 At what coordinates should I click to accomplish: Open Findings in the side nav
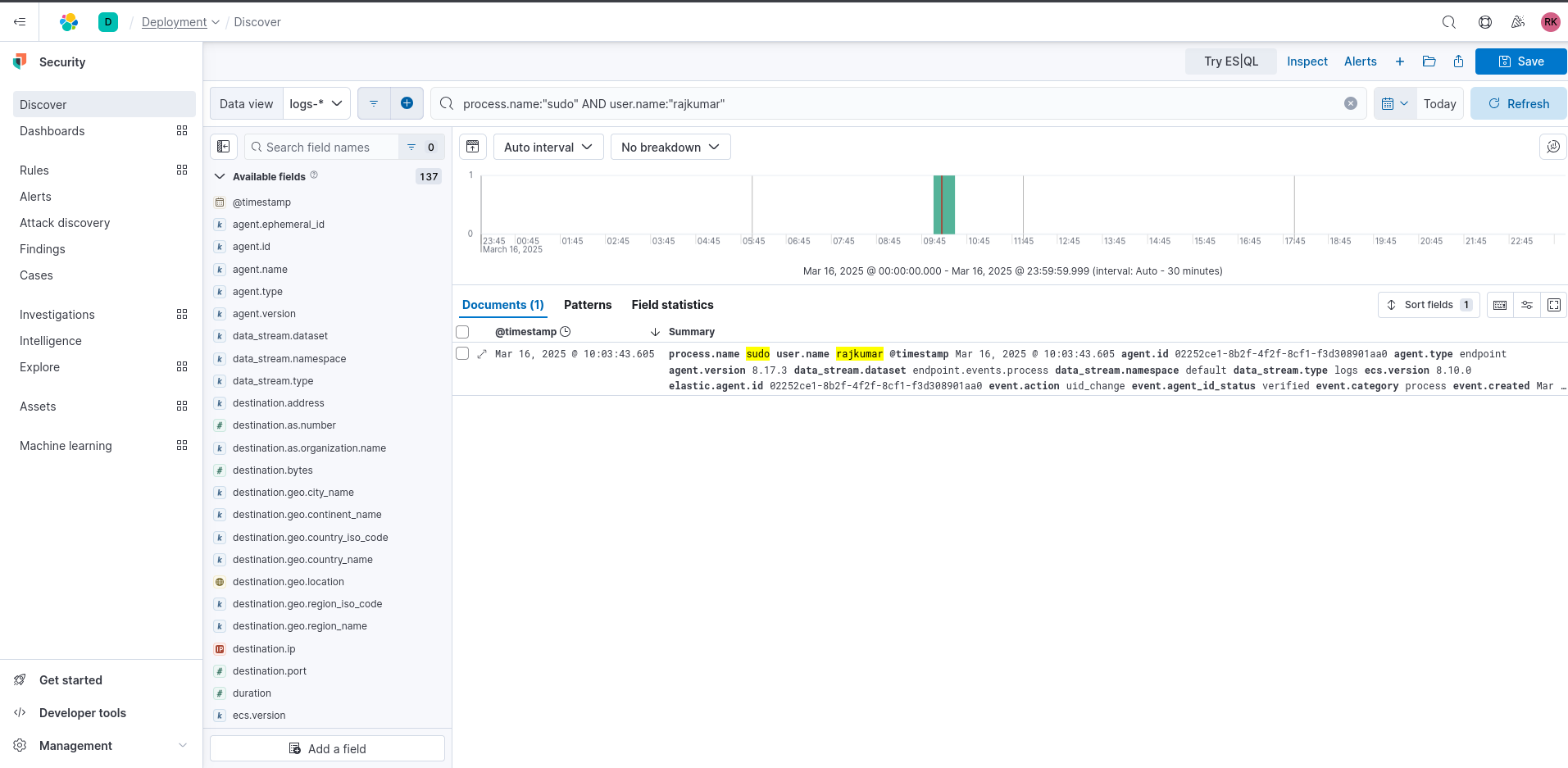43,249
